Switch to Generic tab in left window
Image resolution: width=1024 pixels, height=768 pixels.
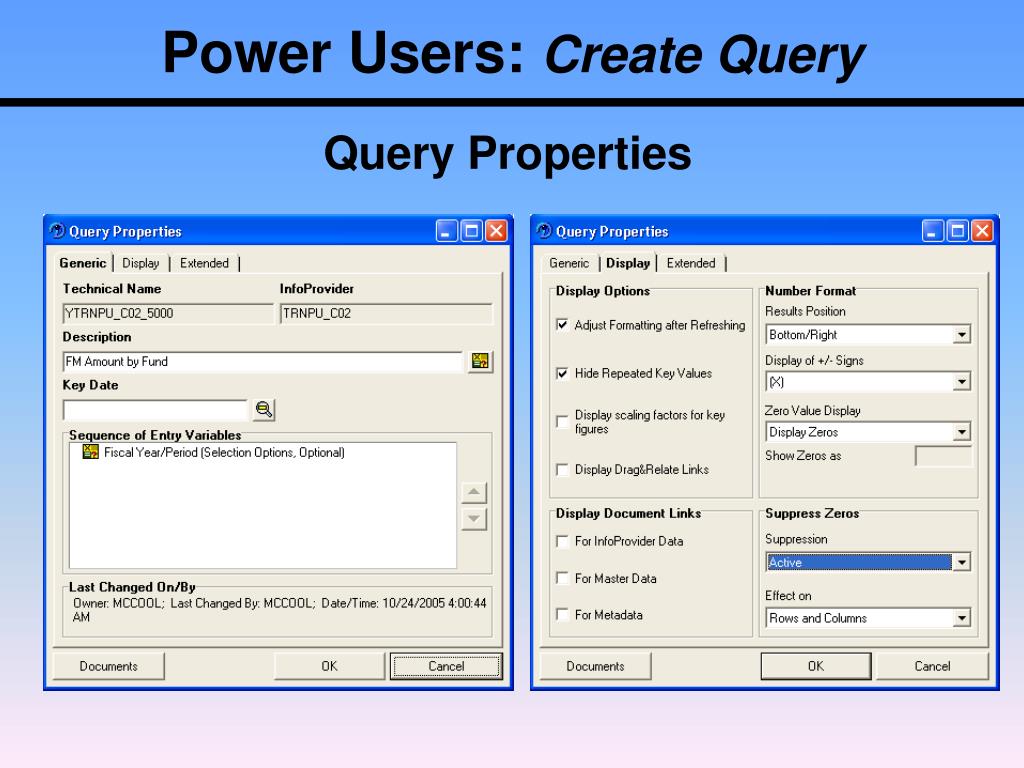[83, 263]
